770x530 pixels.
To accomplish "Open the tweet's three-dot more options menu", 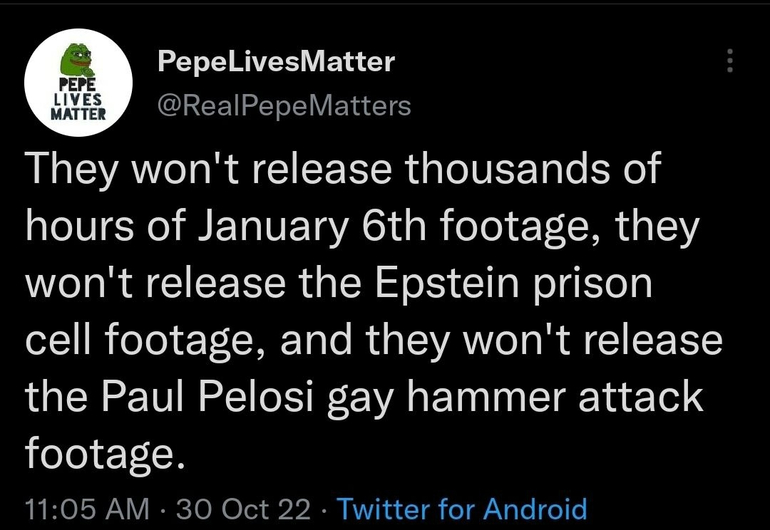I will (731, 62).
